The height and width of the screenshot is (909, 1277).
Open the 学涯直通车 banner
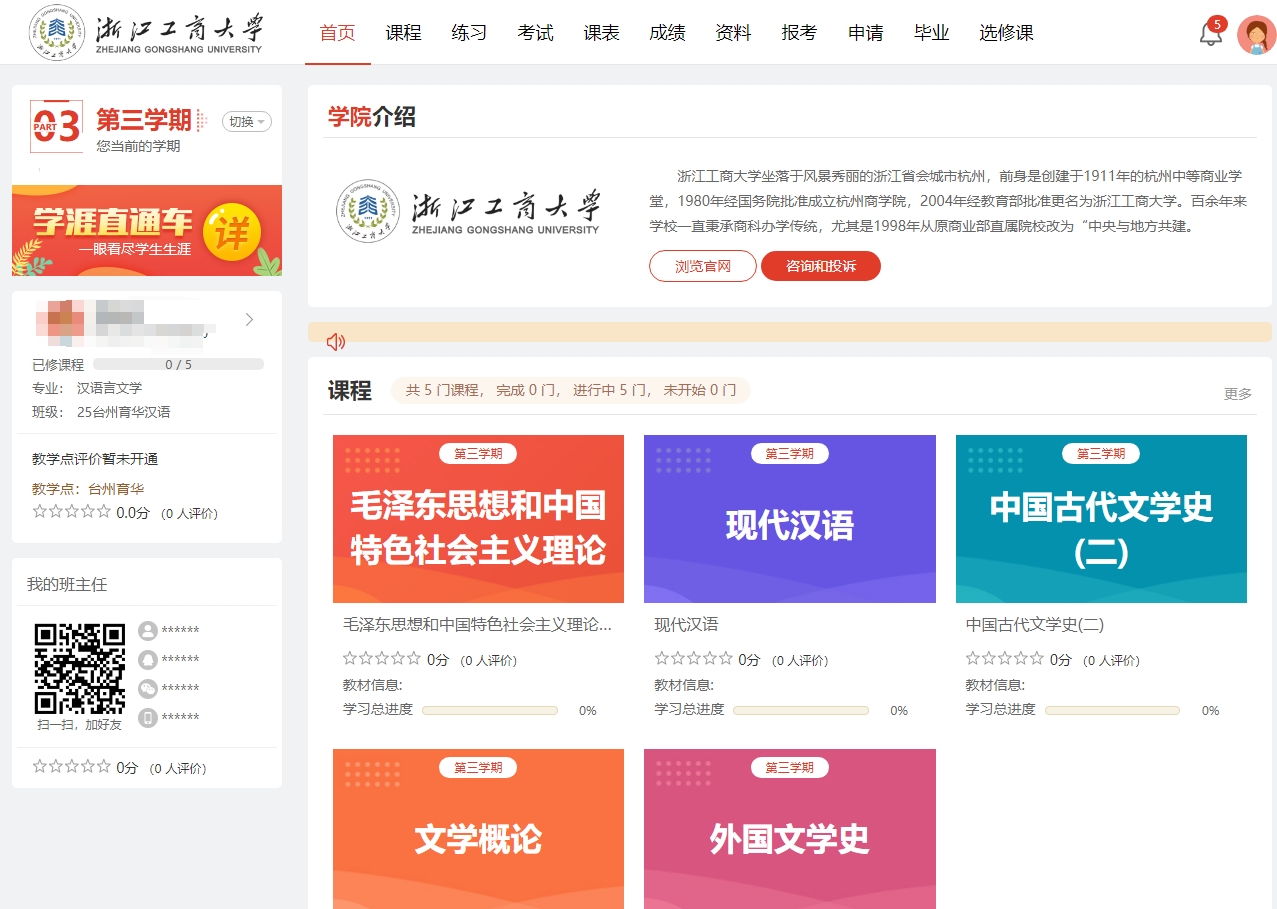tap(147, 231)
